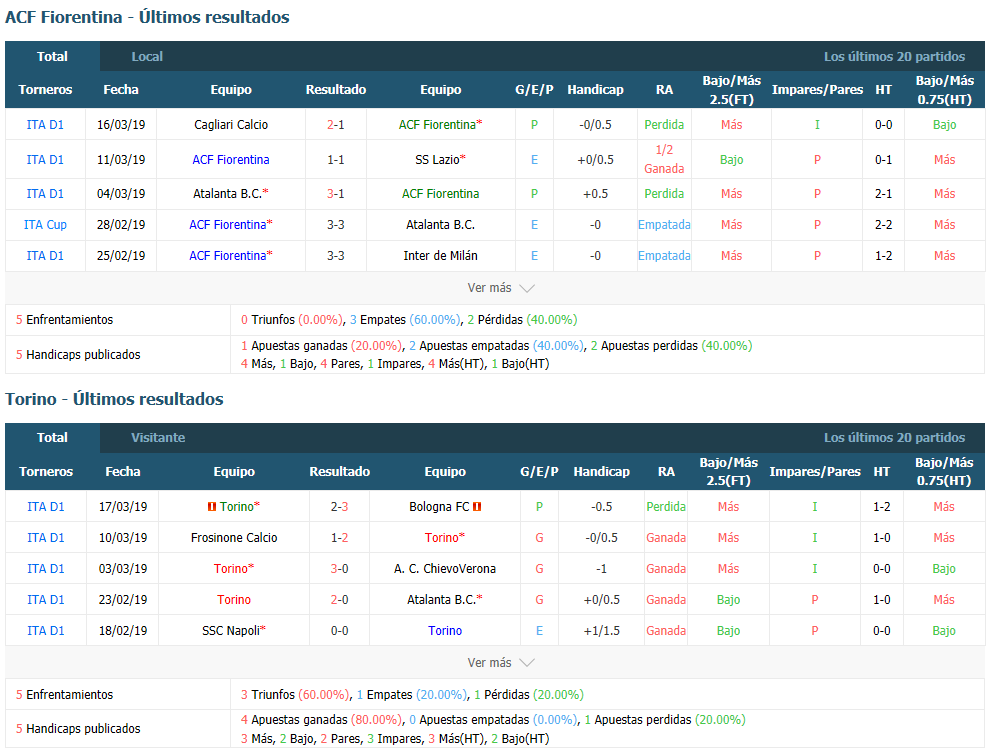Image resolution: width=990 pixels, height=752 pixels.
Task: Click Frosinone Calcio team name
Action: (234, 537)
